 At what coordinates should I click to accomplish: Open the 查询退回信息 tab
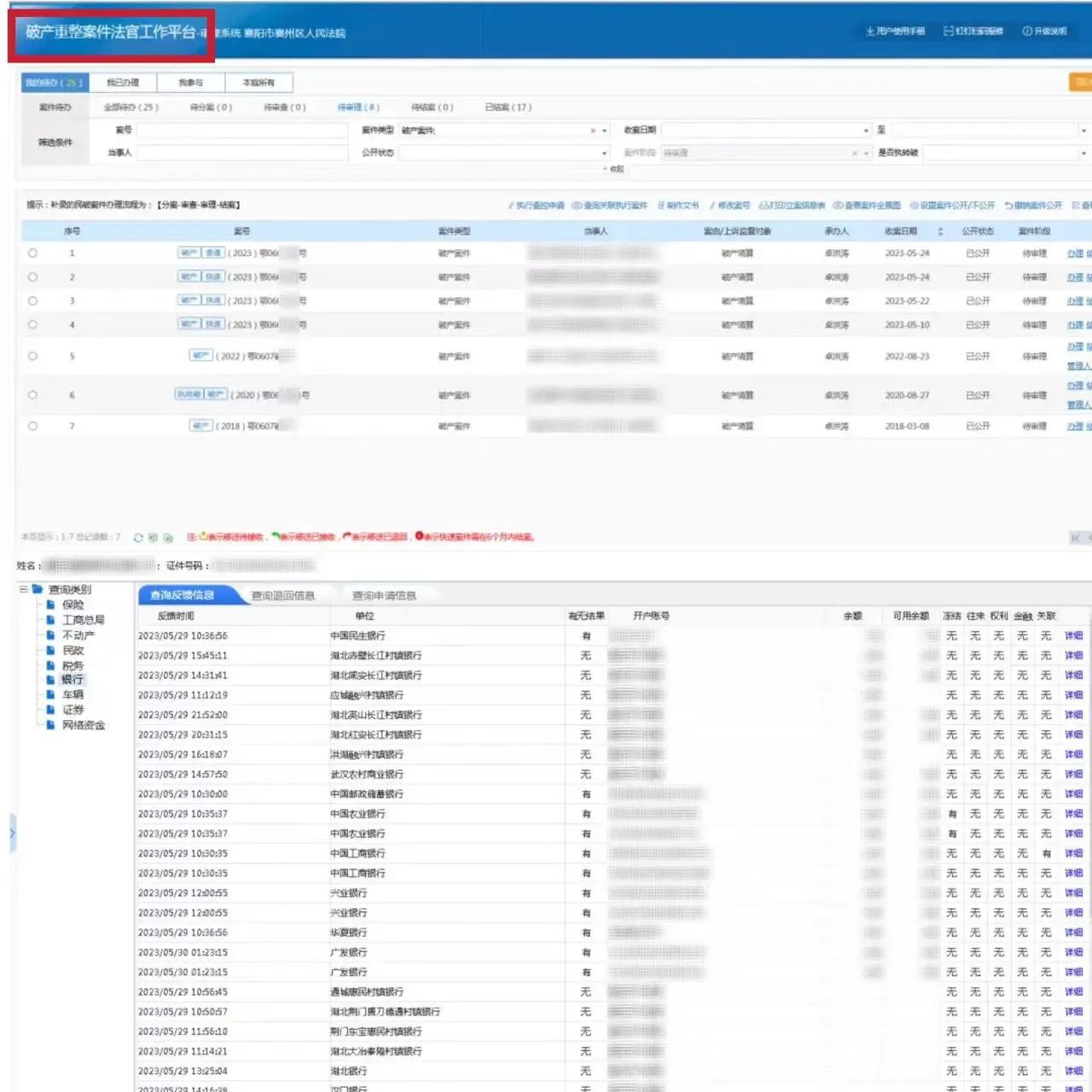point(283,595)
